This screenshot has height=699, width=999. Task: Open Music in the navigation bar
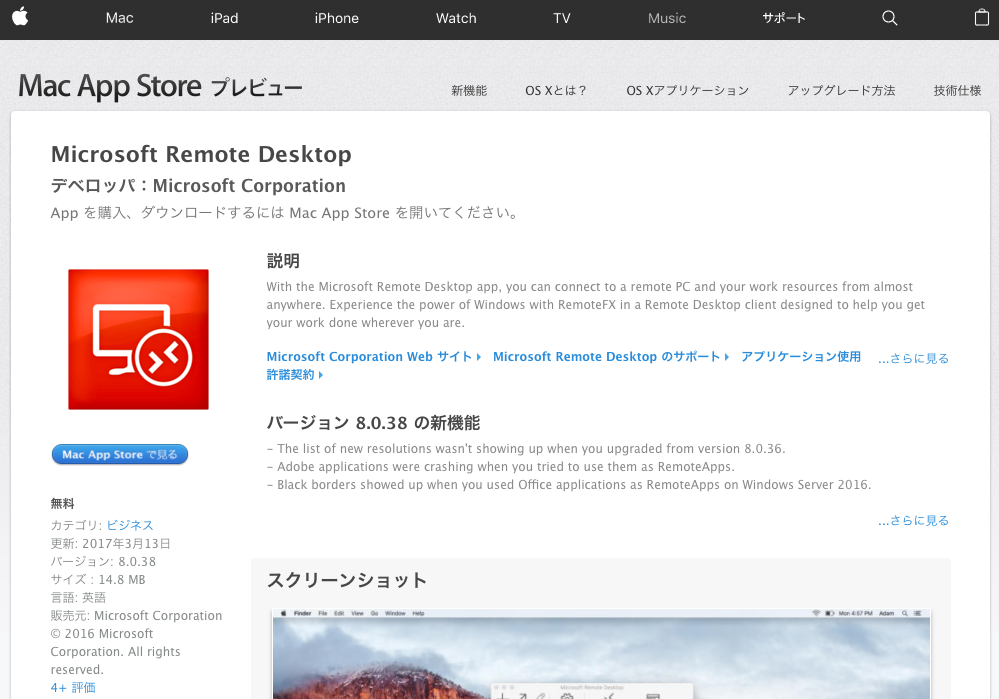666,18
